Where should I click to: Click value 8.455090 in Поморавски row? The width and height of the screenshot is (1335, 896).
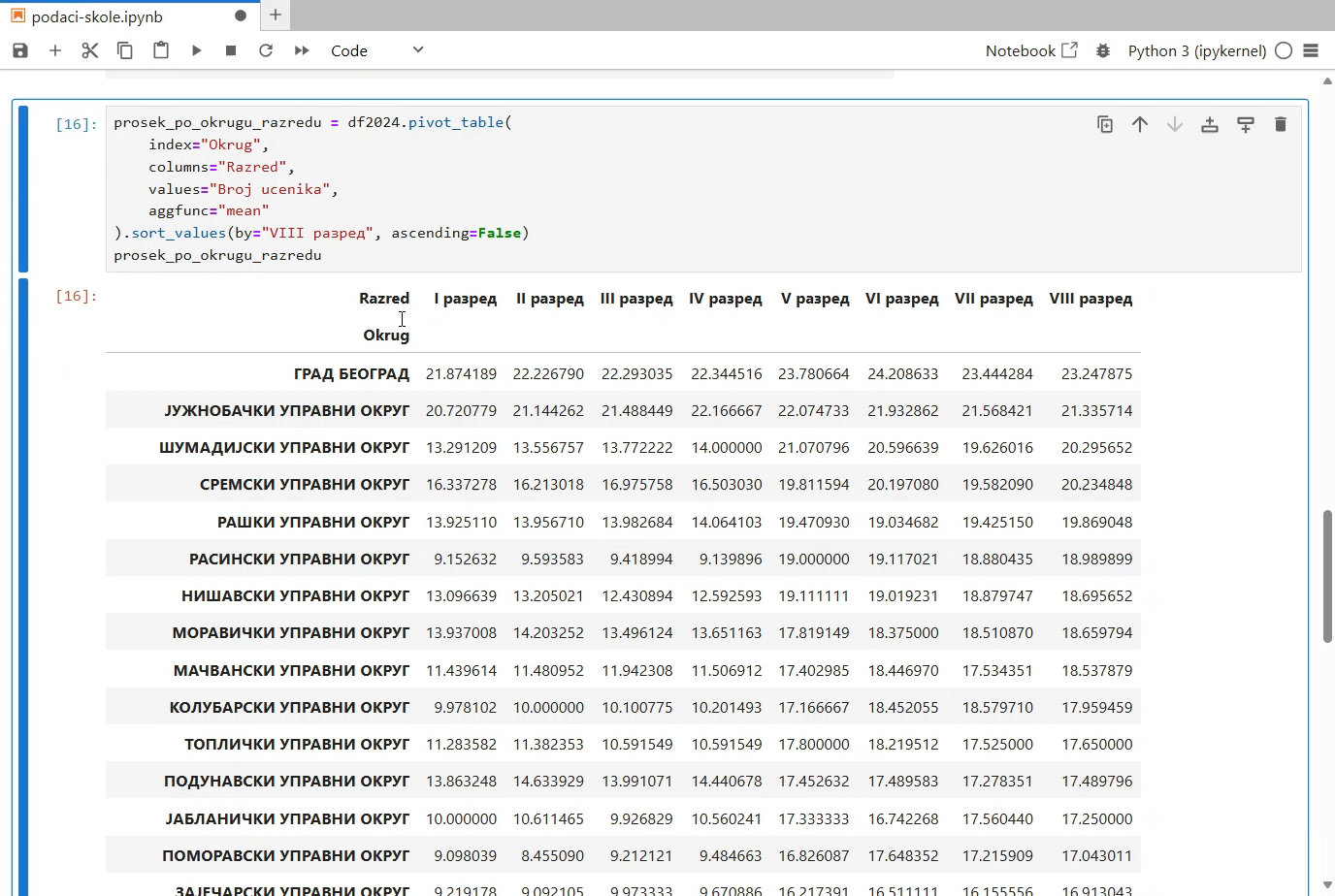tap(552, 855)
